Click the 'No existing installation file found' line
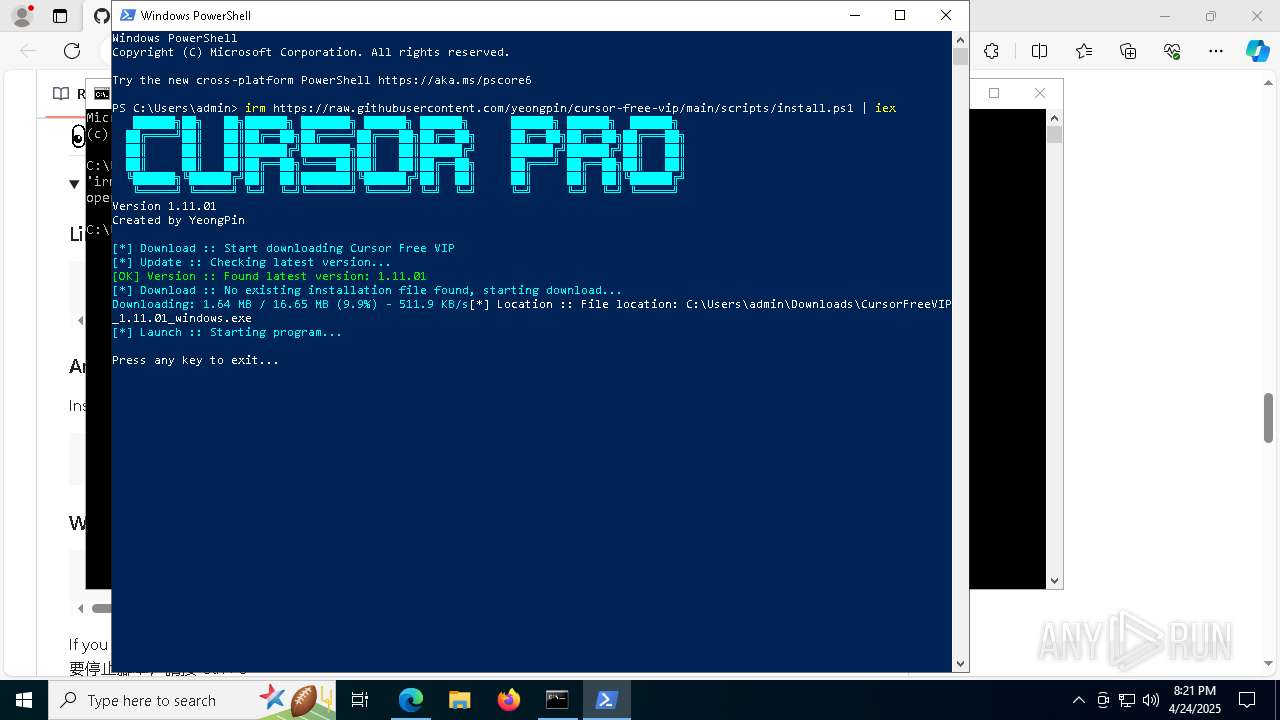The height and width of the screenshot is (720, 1280). 367,290
